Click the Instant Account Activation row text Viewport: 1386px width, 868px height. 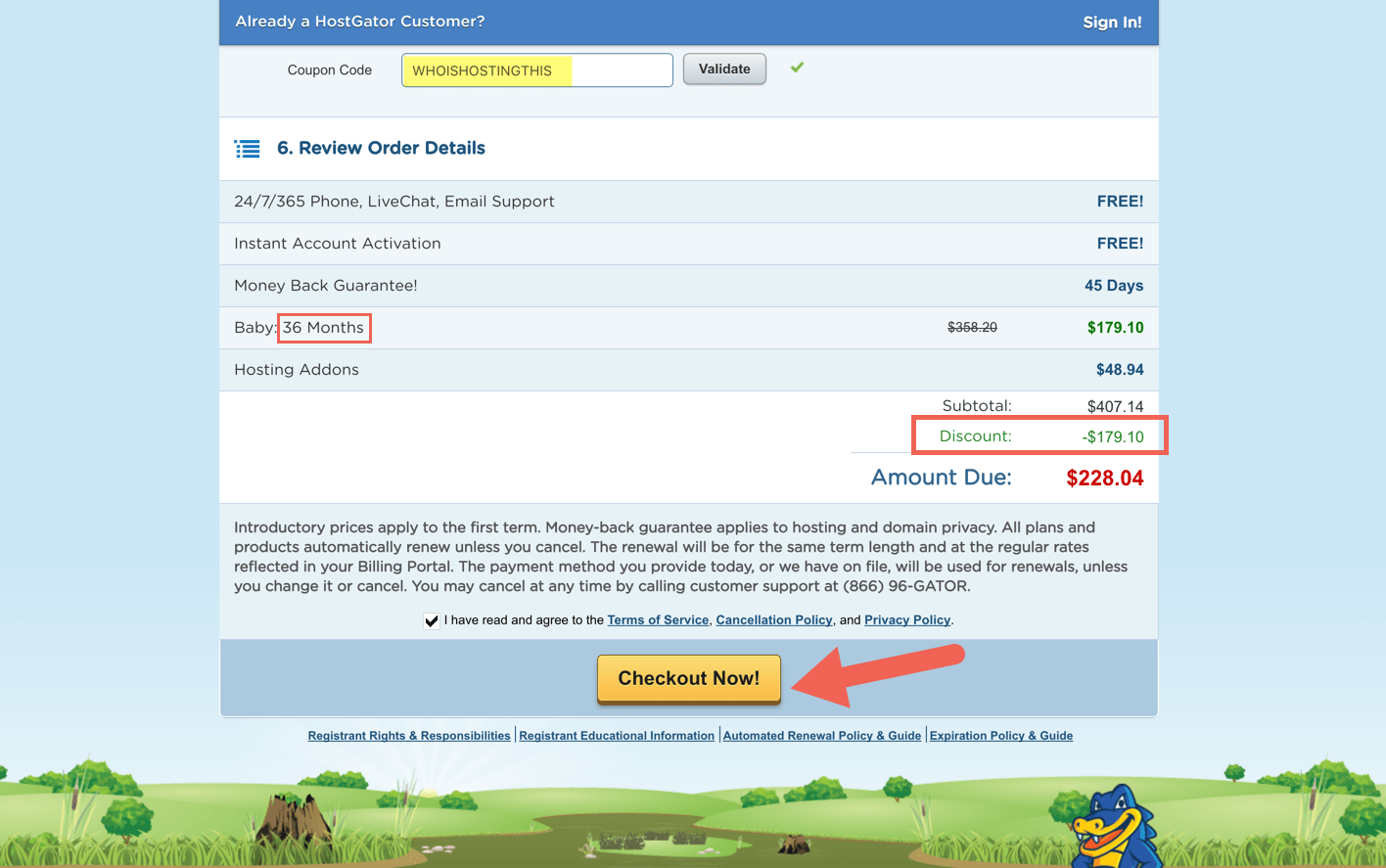tap(338, 244)
